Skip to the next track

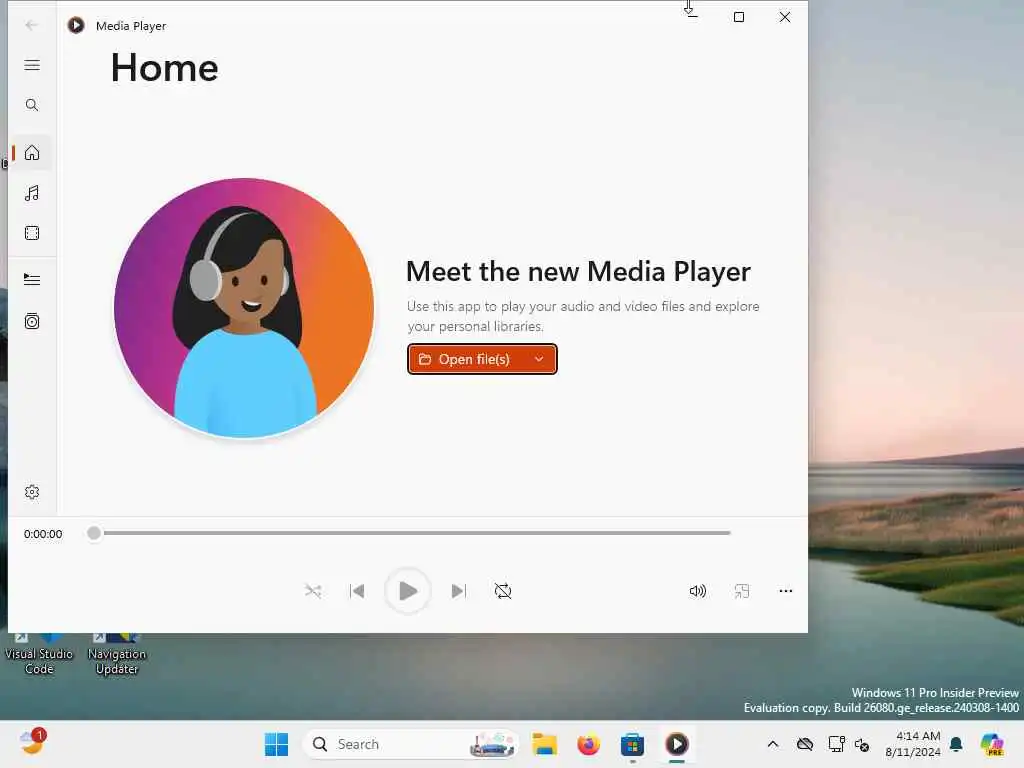click(459, 591)
